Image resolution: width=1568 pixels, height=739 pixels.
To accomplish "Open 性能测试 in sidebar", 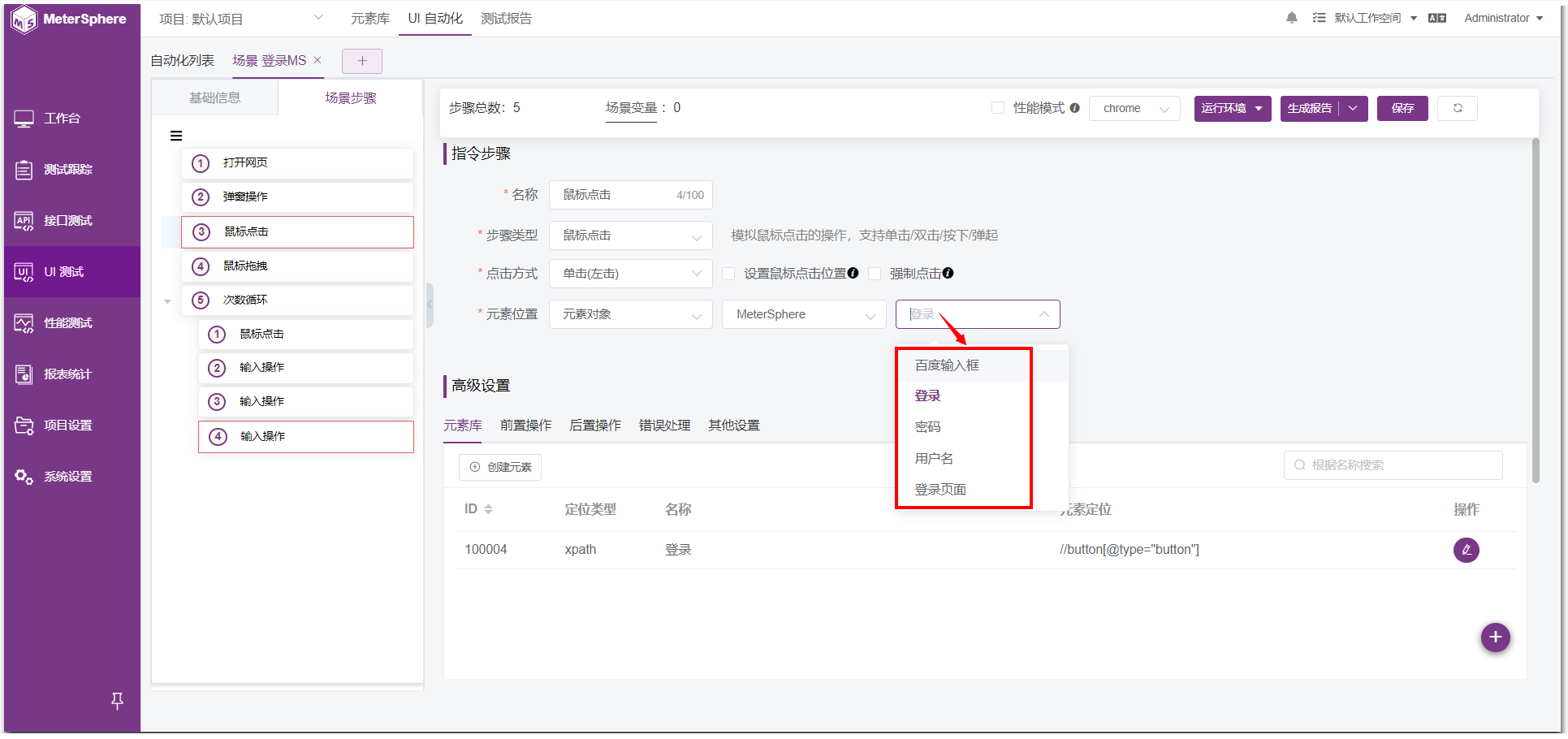I will click(71, 323).
